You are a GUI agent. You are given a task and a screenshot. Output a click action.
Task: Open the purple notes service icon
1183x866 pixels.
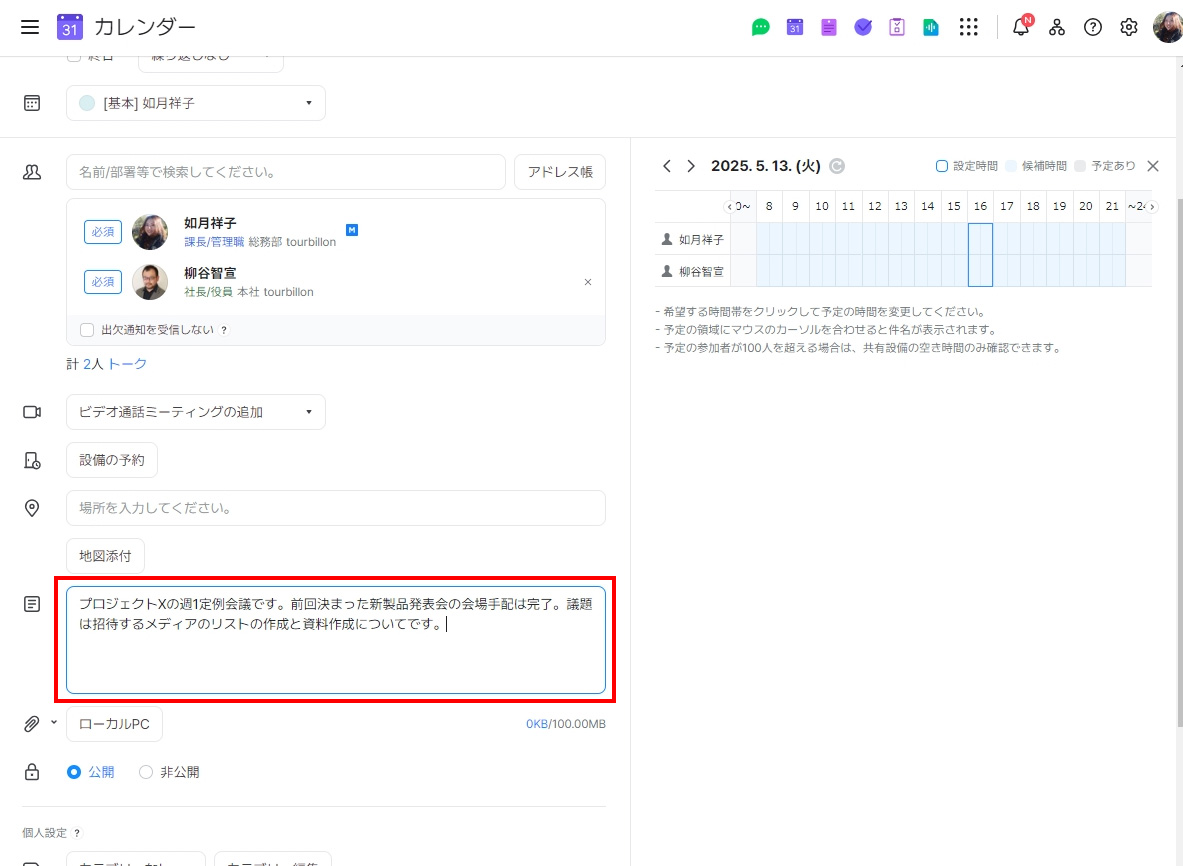point(828,27)
